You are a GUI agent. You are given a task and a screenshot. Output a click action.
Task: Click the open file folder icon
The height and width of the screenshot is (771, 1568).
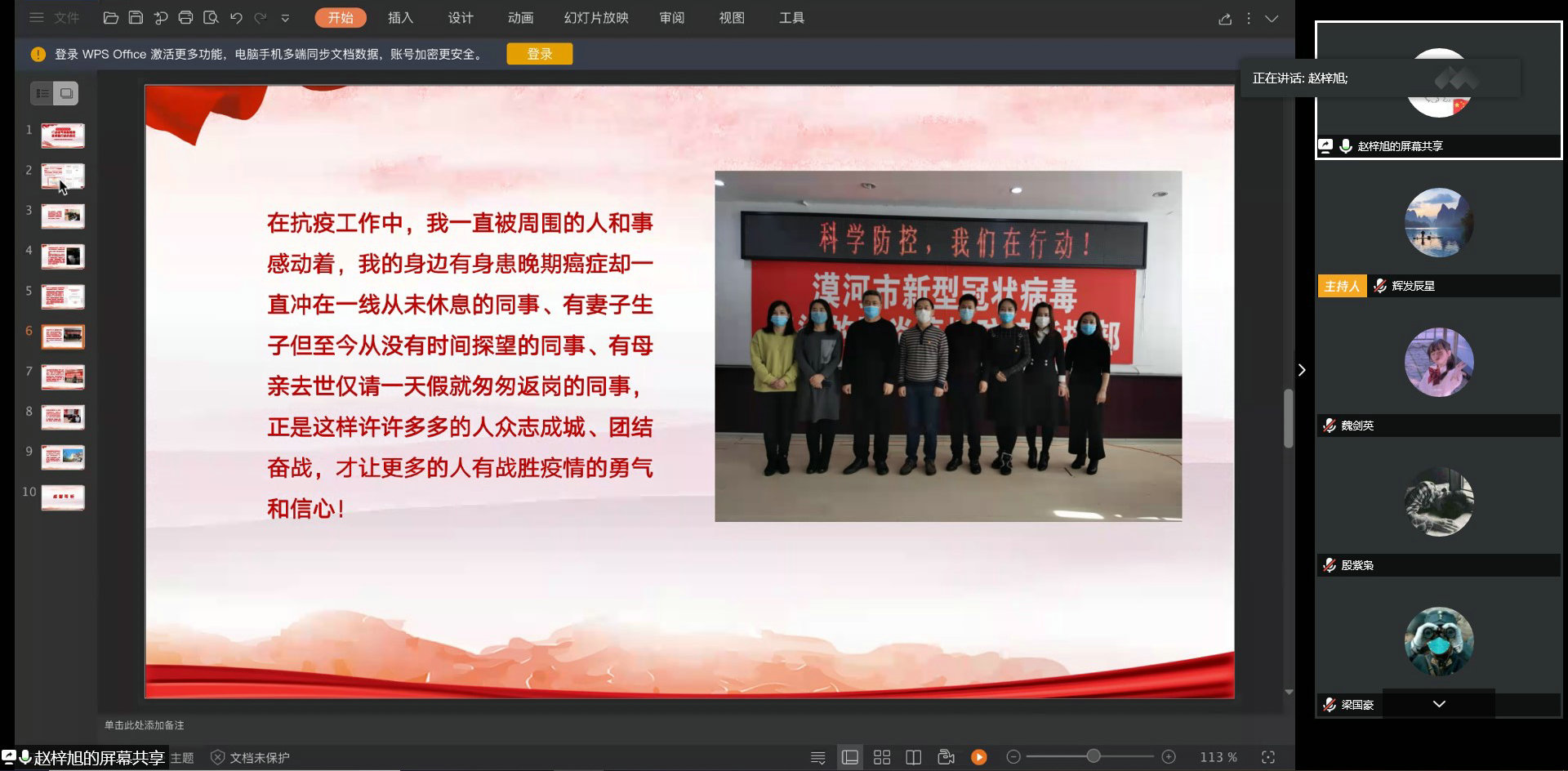(x=111, y=18)
